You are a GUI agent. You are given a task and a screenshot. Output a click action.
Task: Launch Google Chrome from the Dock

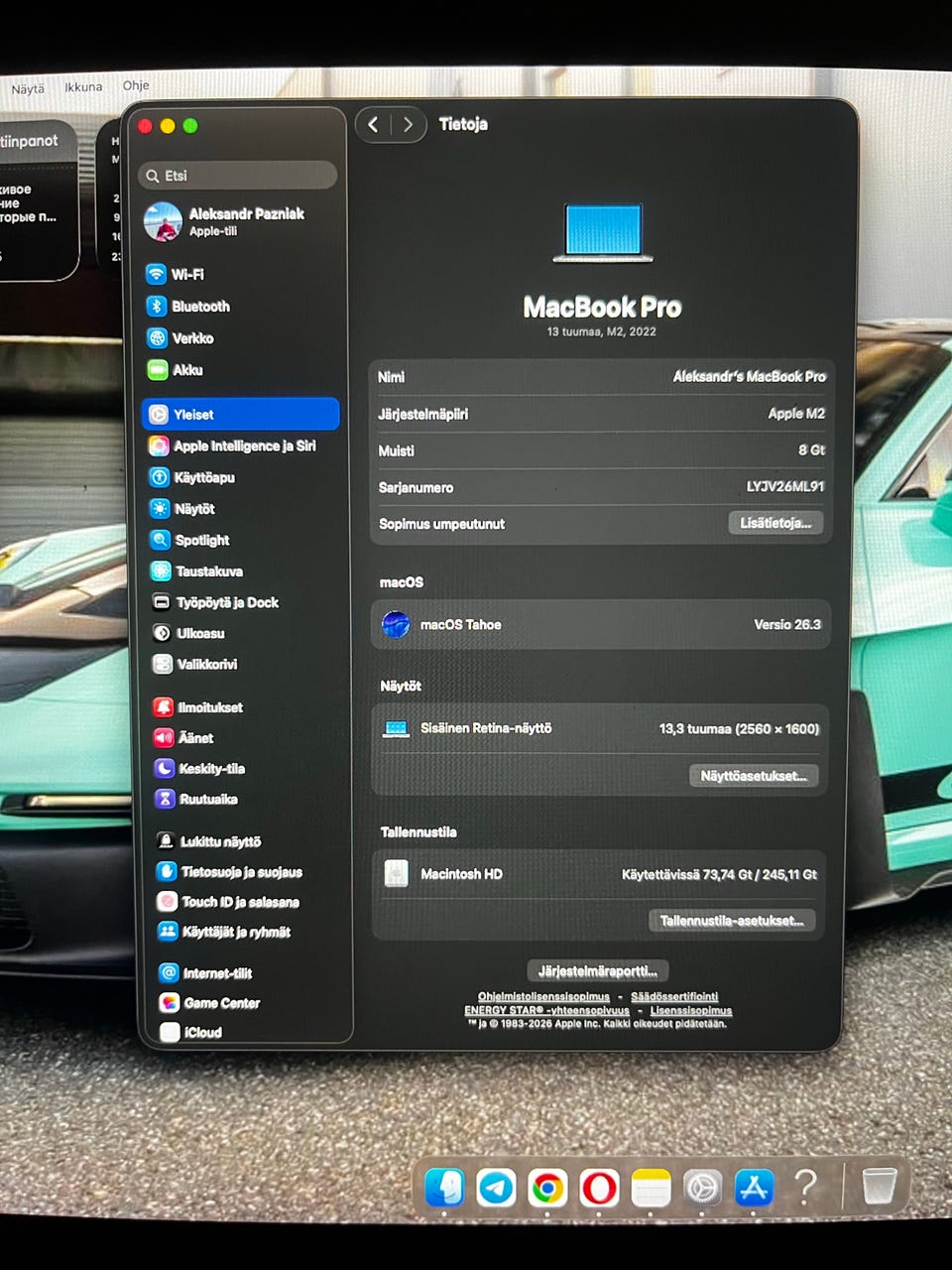547,1187
